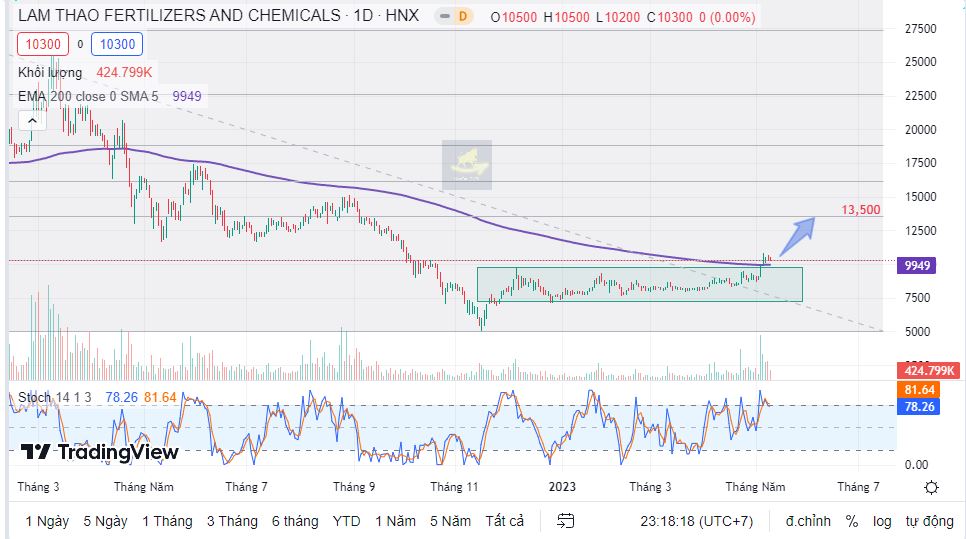Click the blue 78.26 stochastic label
Image resolution: width=966 pixels, height=539 pixels.
click(919, 407)
